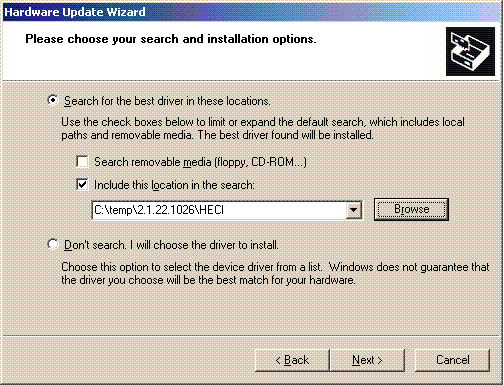504x385 pixels.
Task: Click the 'Use the check boxes below' description
Action: coord(263,128)
